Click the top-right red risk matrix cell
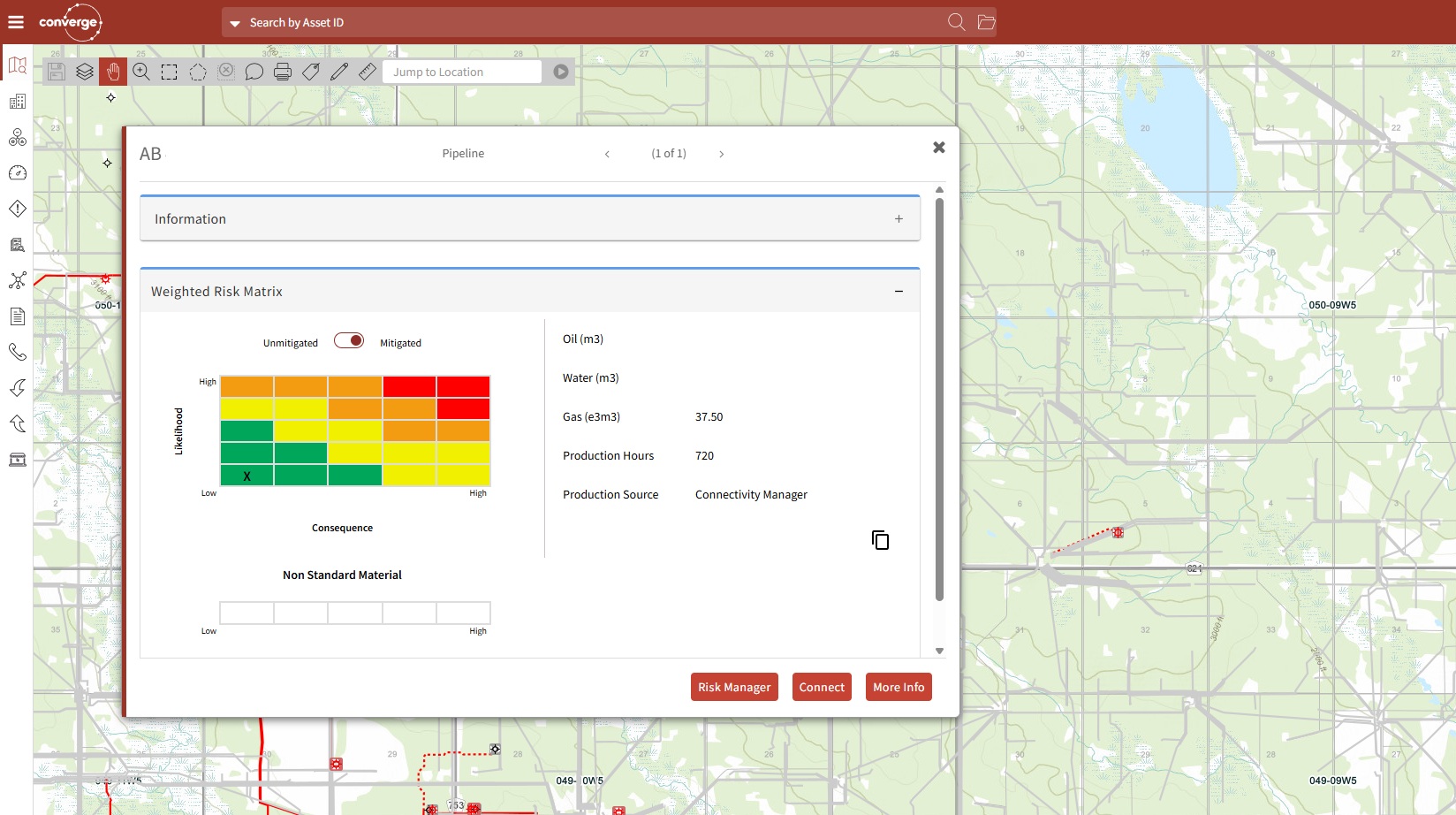1456x815 pixels. click(x=463, y=386)
